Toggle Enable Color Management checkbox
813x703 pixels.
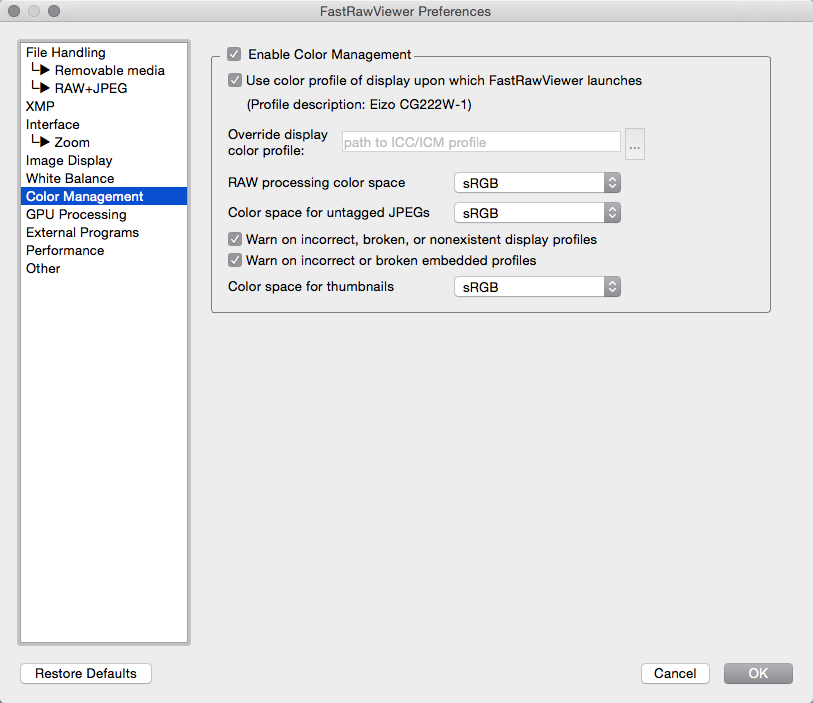coord(234,54)
